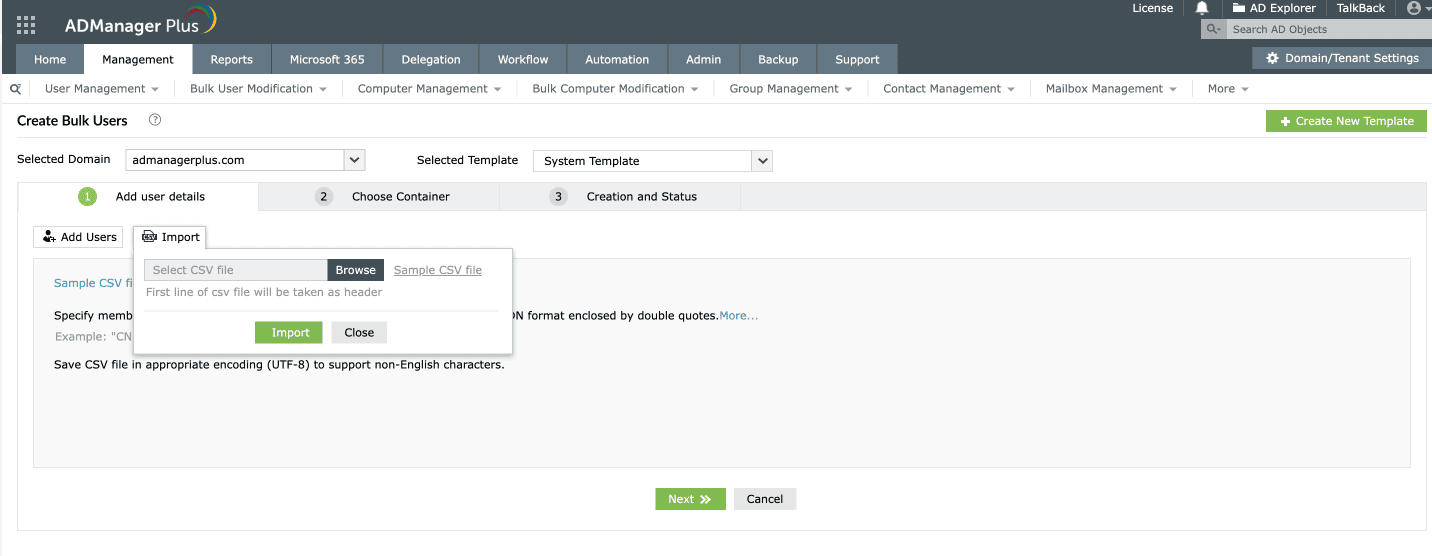Select step 1 Add user details

click(139, 197)
